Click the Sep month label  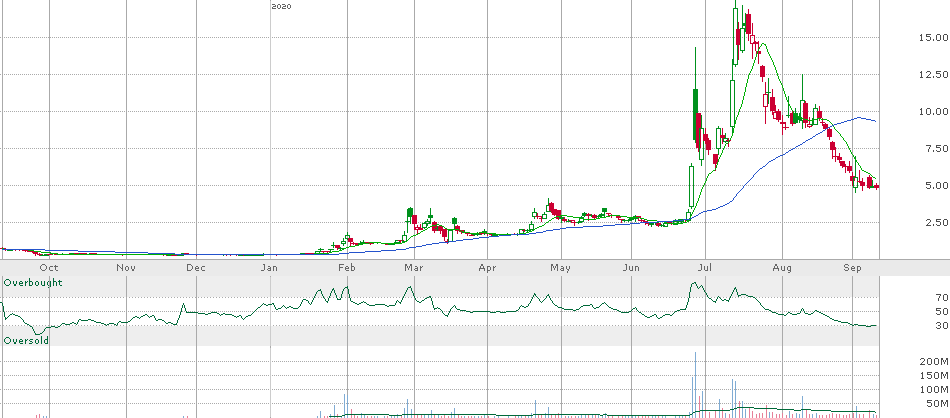click(853, 267)
